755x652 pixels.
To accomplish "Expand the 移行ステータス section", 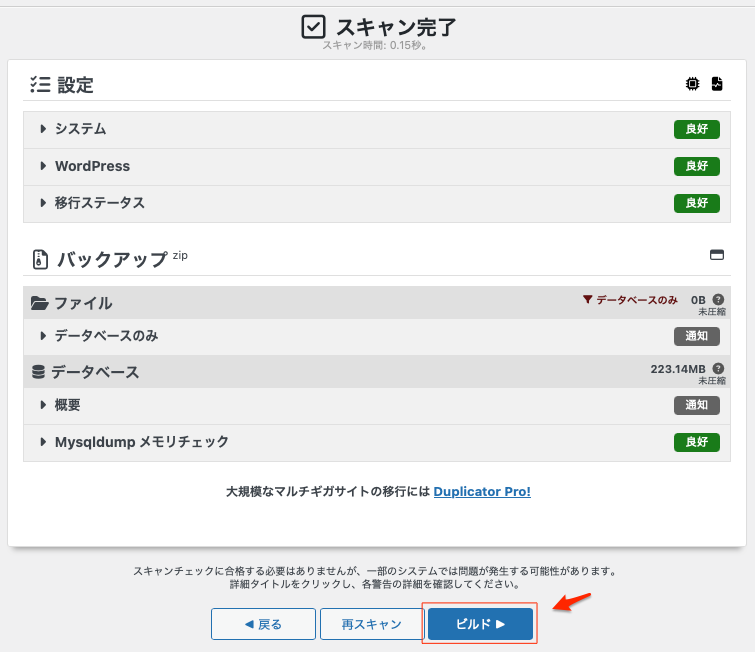I will point(99,203).
